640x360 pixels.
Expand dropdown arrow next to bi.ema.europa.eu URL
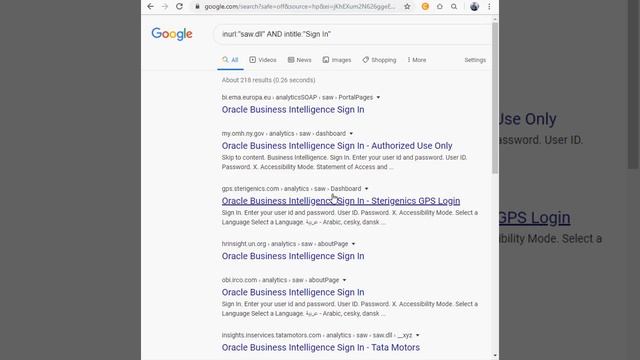378,98
